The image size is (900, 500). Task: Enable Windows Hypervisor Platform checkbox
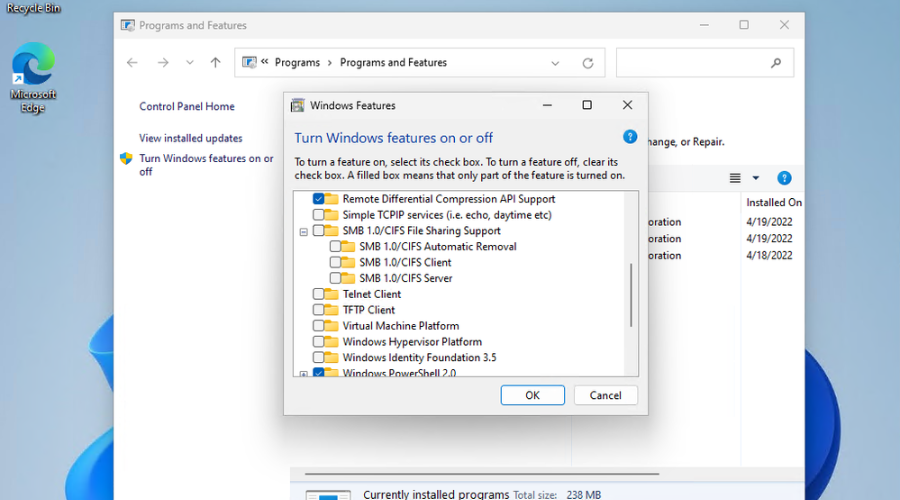click(319, 342)
